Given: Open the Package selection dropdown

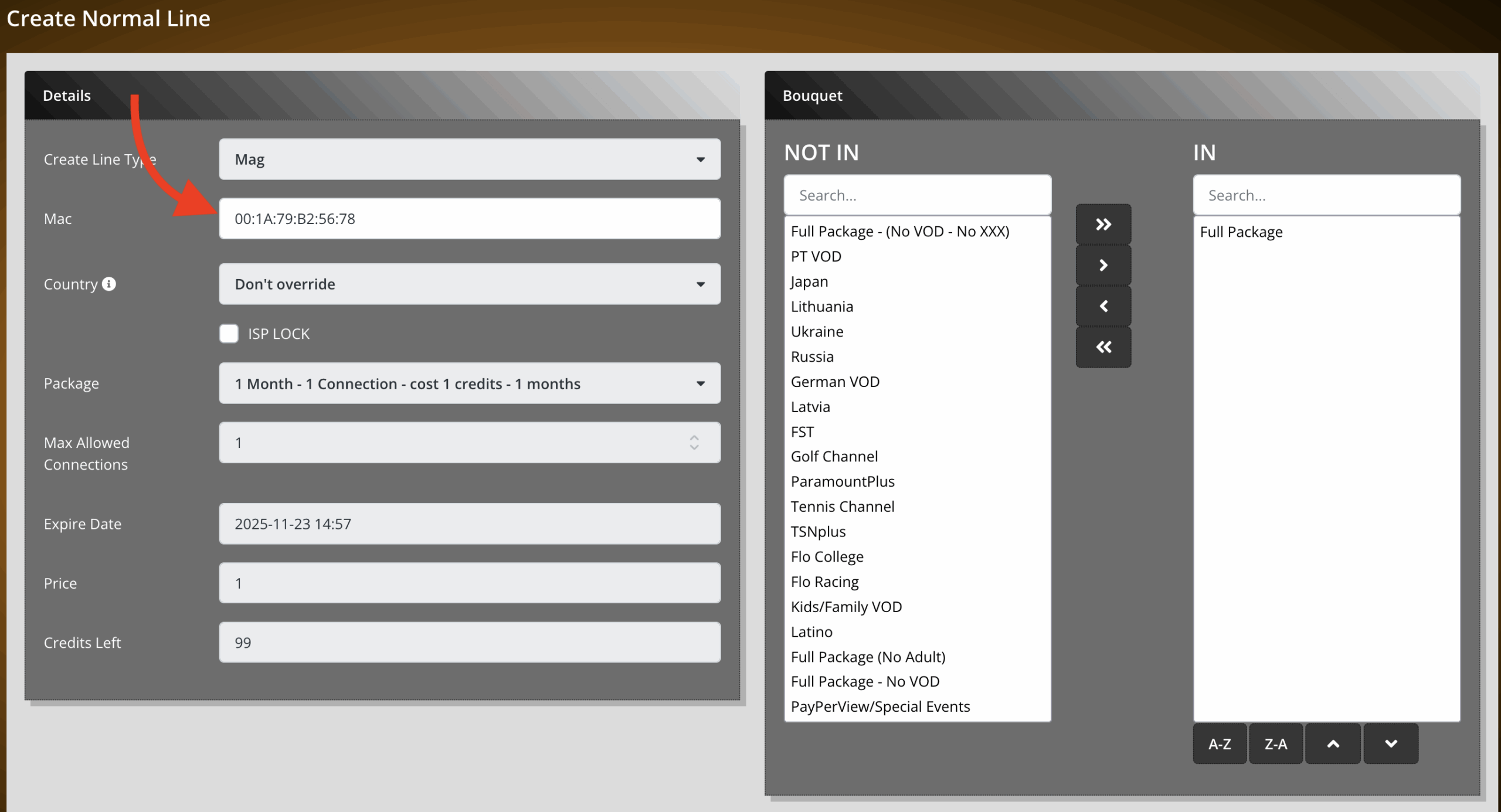Looking at the screenshot, I should [x=469, y=383].
